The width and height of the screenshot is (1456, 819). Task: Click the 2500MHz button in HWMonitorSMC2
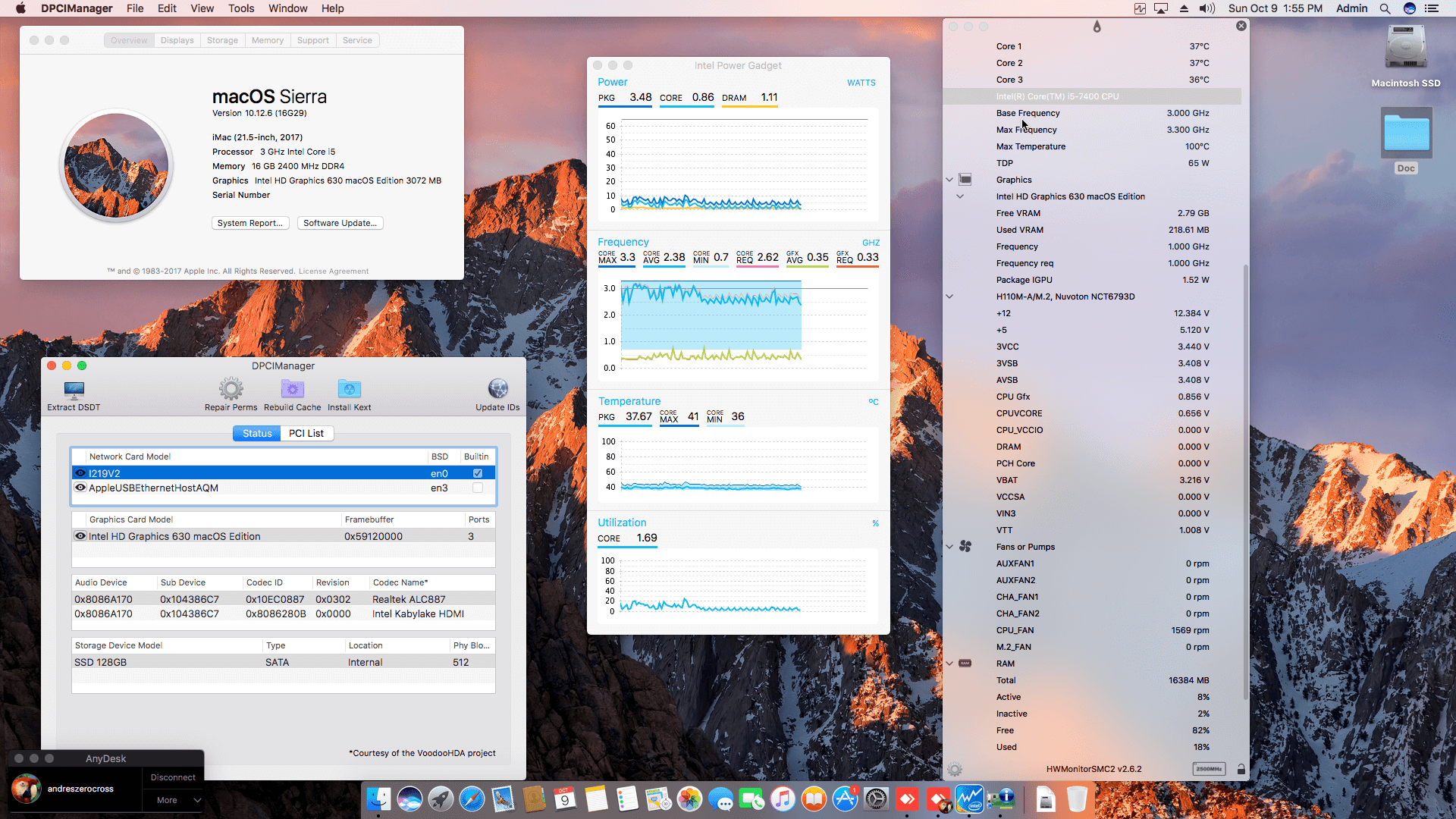(1209, 769)
